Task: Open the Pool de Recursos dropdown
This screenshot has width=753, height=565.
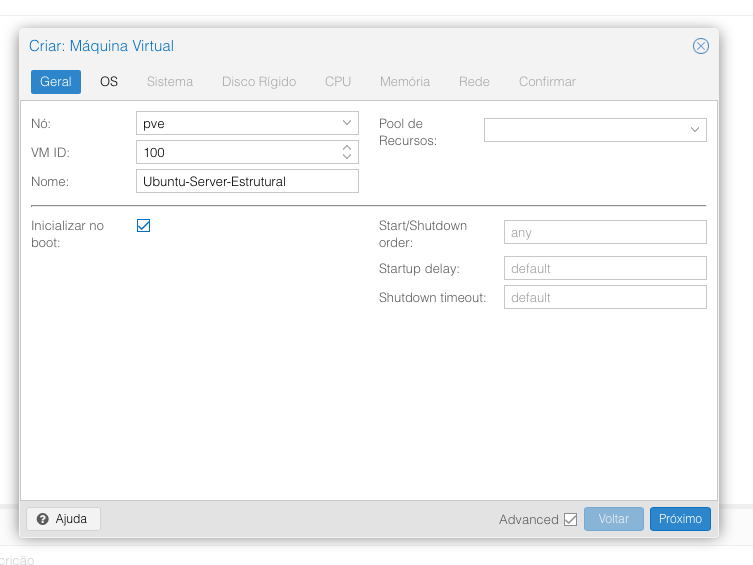Action: pos(694,130)
